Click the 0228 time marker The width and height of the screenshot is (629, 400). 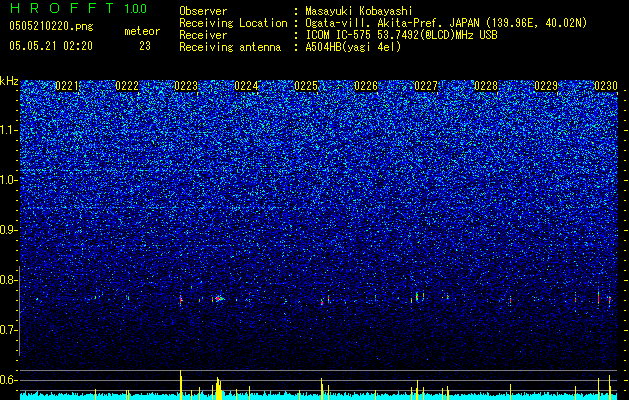(486, 86)
